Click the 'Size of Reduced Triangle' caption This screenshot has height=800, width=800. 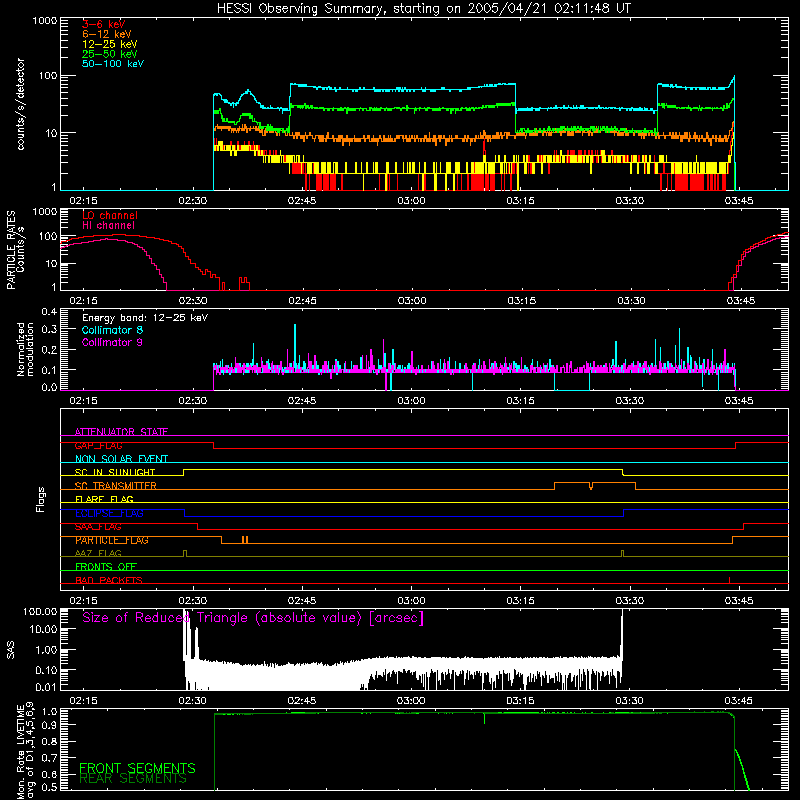coord(253,618)
